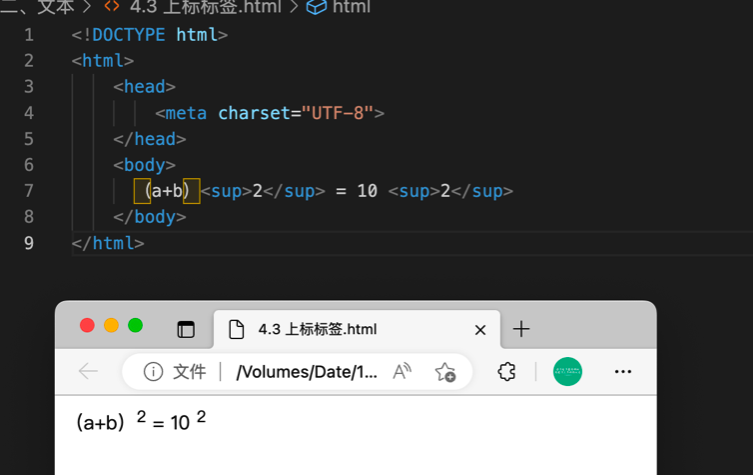753x475 pixels.
Task: Click the read aloud icon
Action: [x=402, y=372]
